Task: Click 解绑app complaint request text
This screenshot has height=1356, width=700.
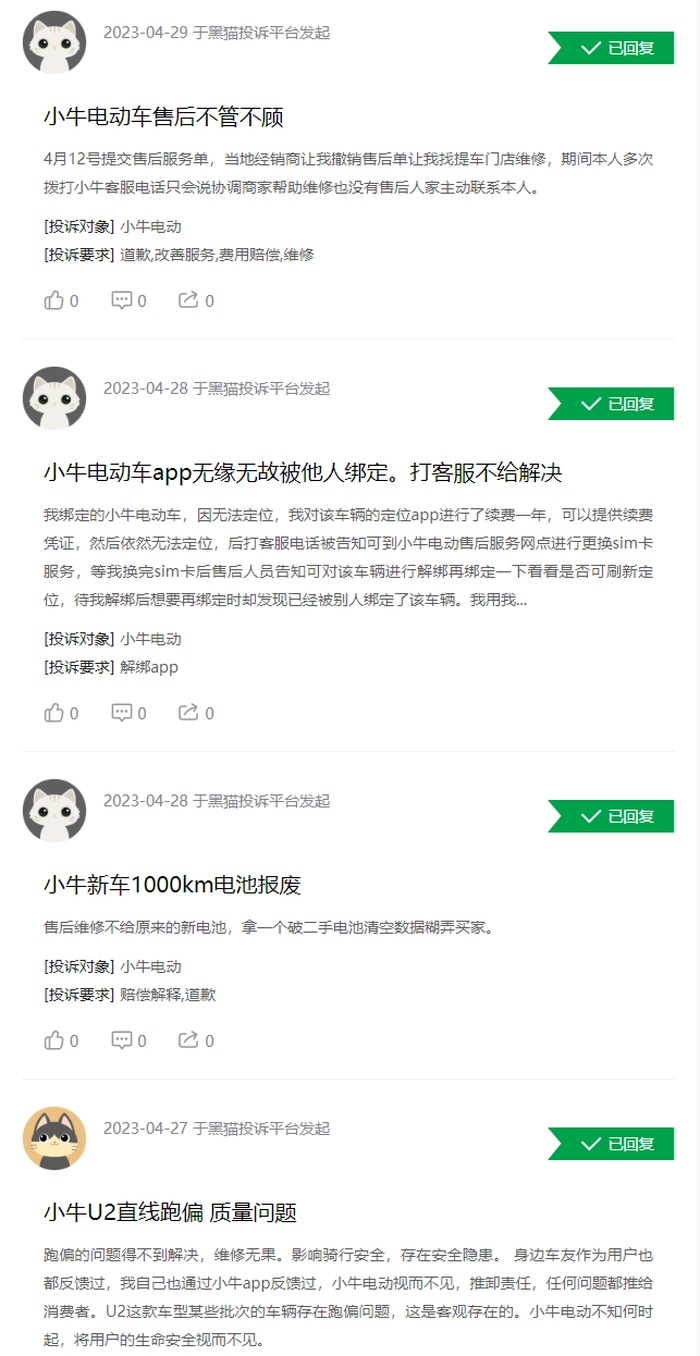Action: point(149,667)
